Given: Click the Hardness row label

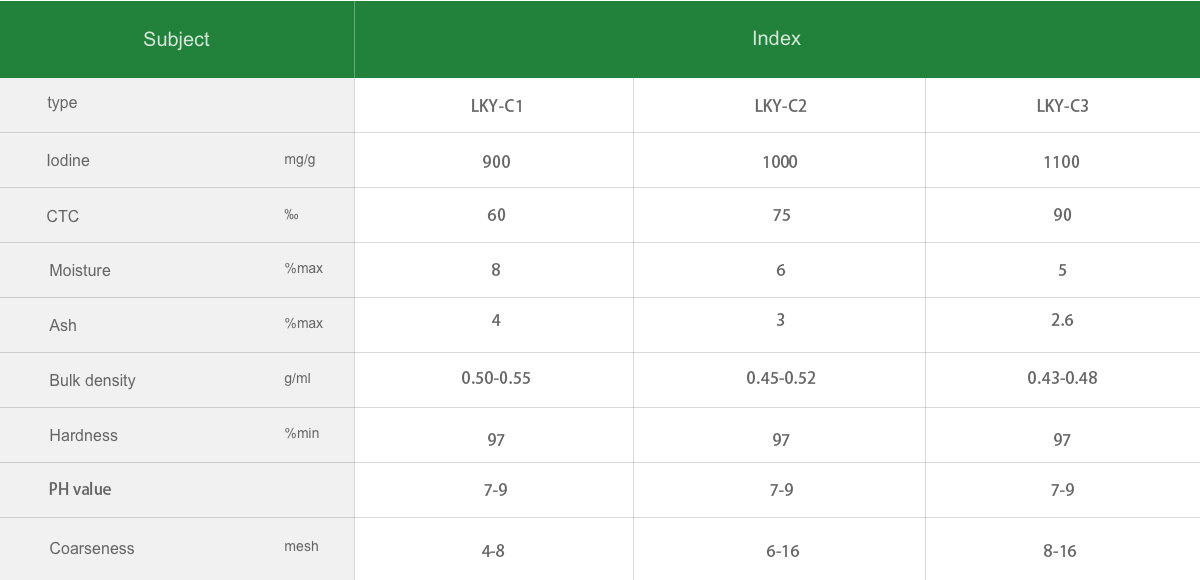Looking at the screenshot, I should pyautogui.click(x=83, y=436).
